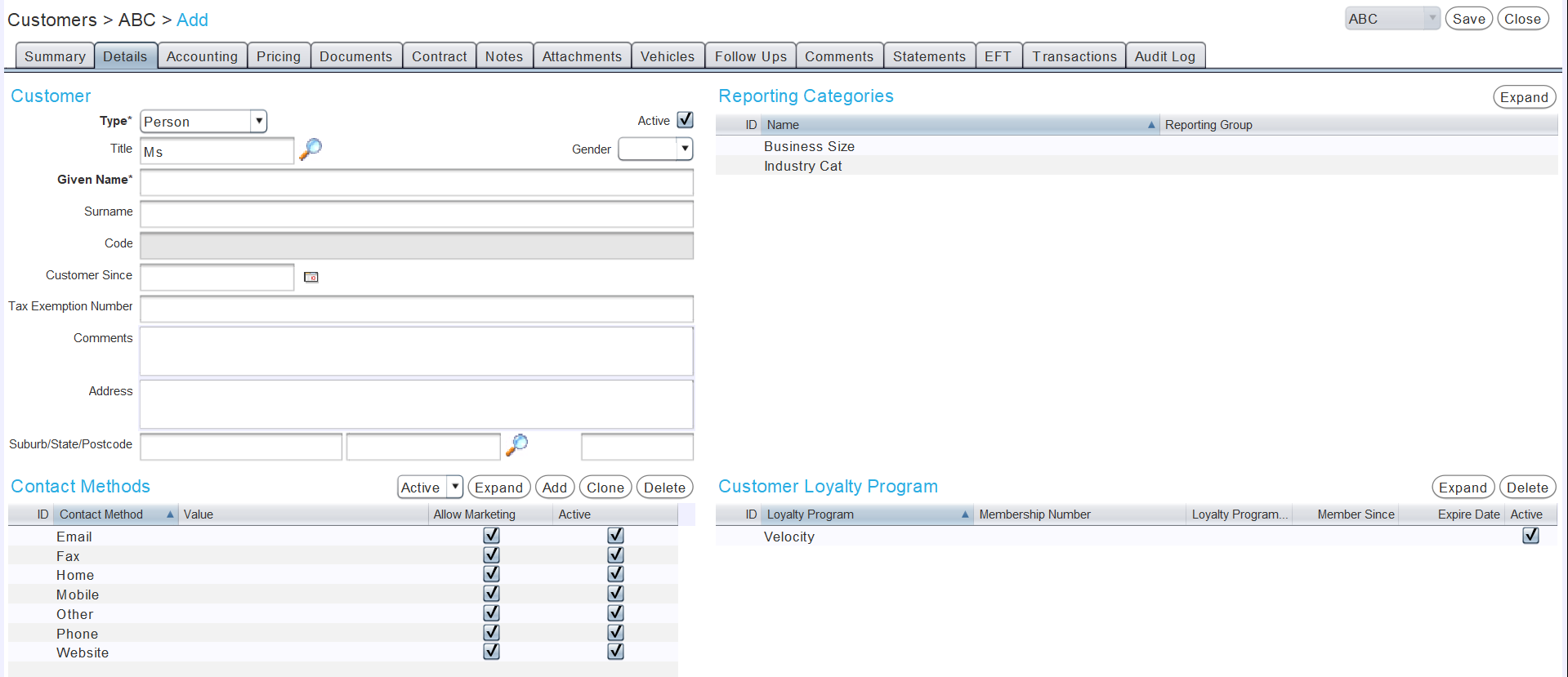Open the Documents tab
The width and height of the screenshot is (1568, 677).
(356, 56)
